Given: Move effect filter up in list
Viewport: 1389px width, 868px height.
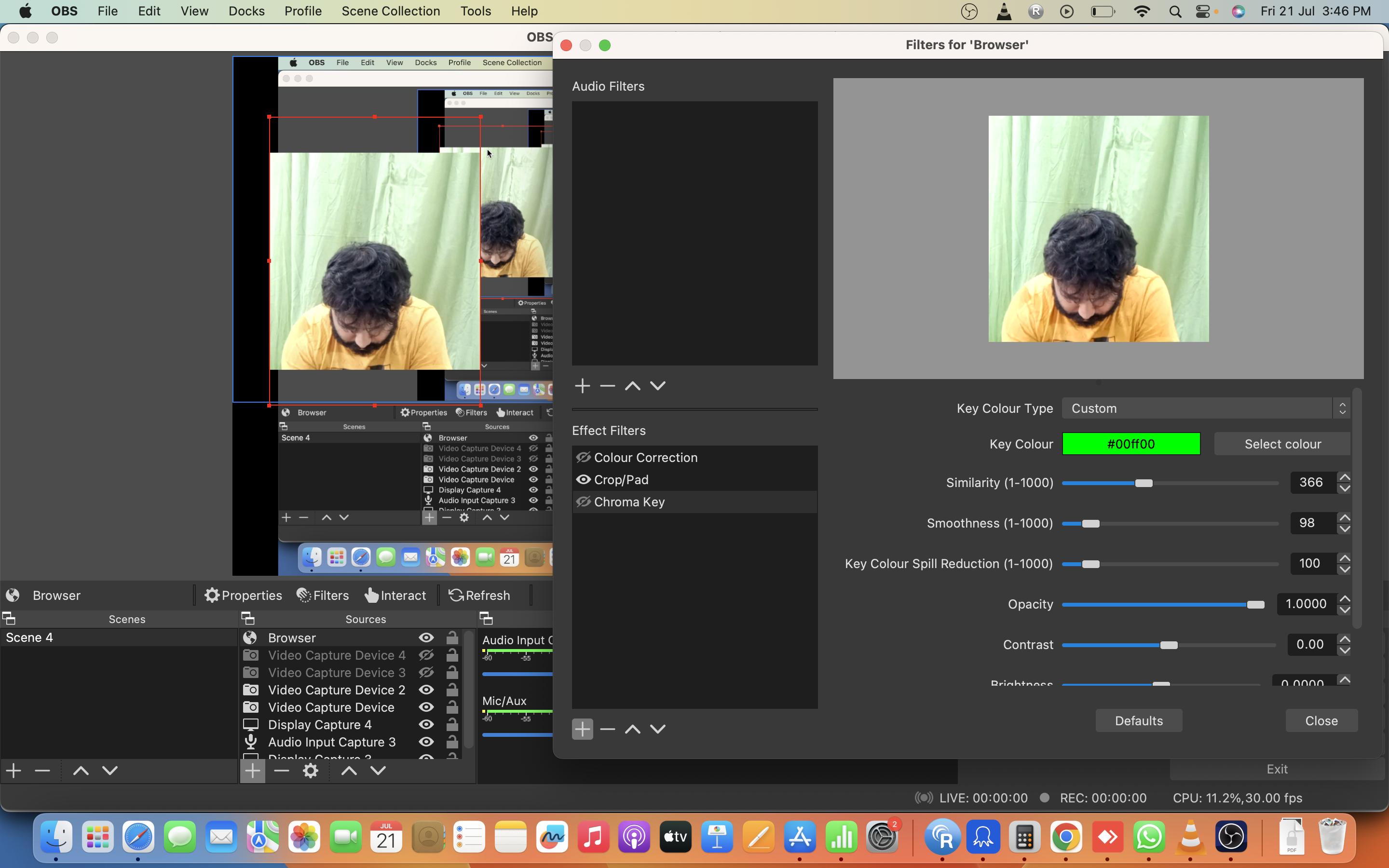Looking at the screenshot, I should (x=632, y=729).
